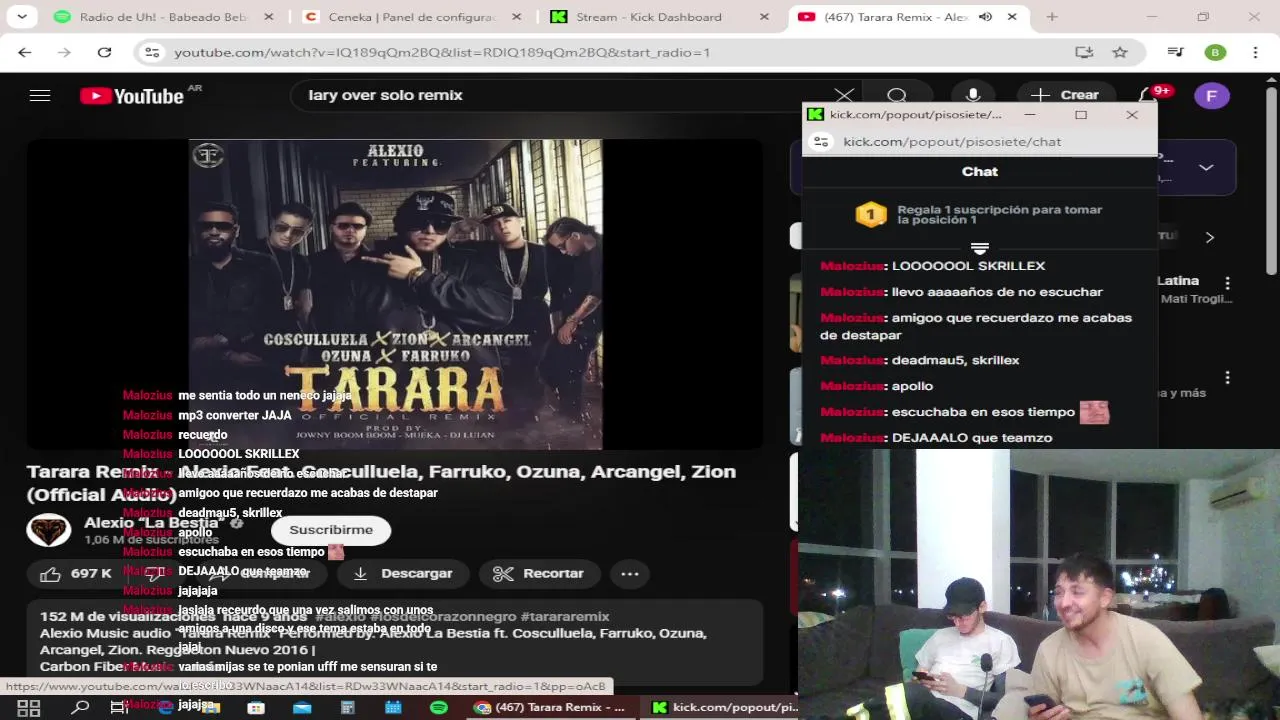Screen dimensions: 1280x720
Task: Open Chrome three-dot menu
Action: coord(1255,52)
